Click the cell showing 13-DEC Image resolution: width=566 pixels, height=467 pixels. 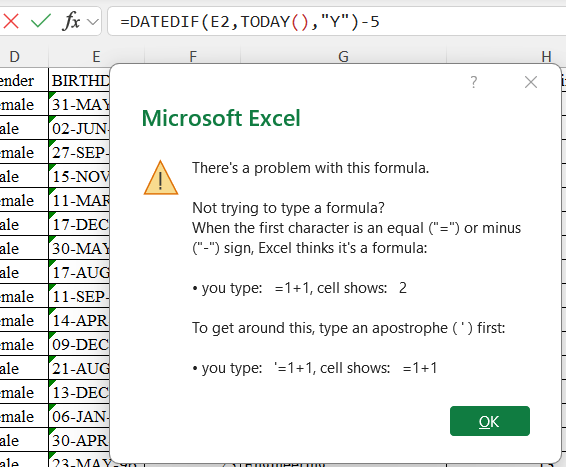pos(79,392)
